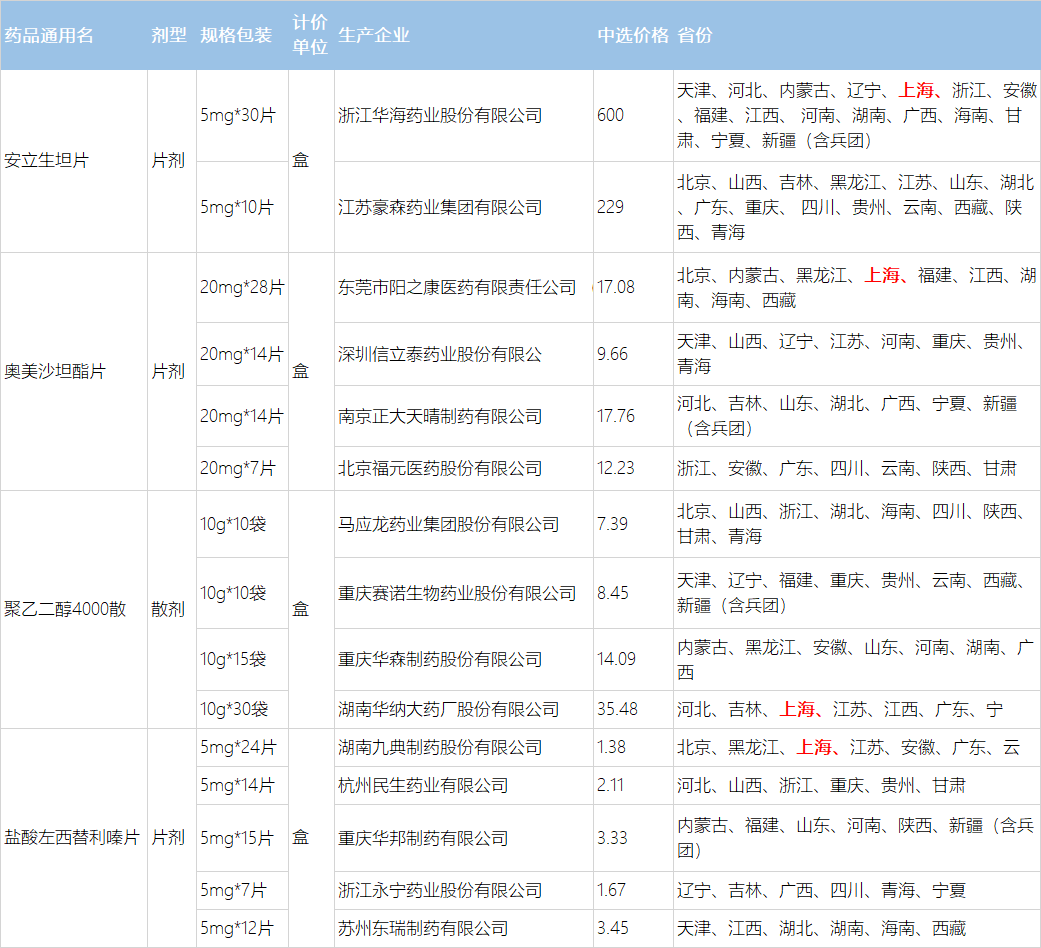Click the price 9.66 cell

[612, 354]
